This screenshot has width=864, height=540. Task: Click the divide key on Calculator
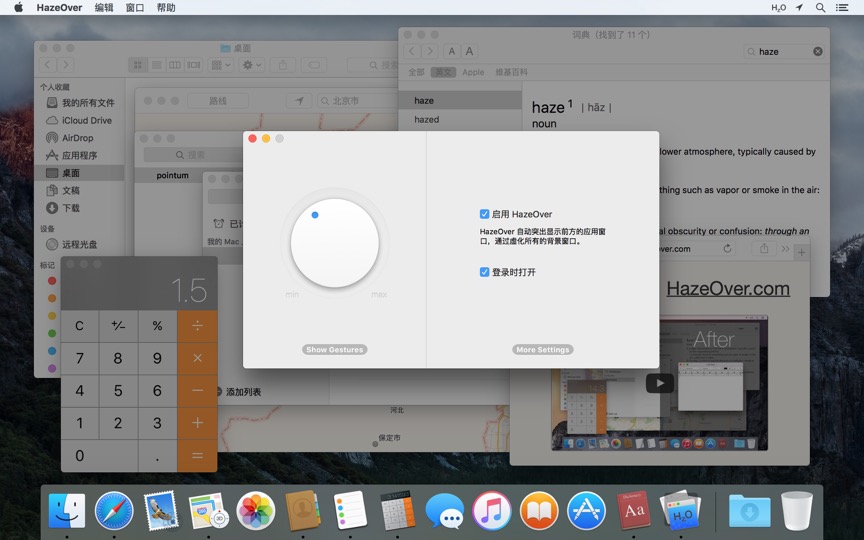pos(197,326)
